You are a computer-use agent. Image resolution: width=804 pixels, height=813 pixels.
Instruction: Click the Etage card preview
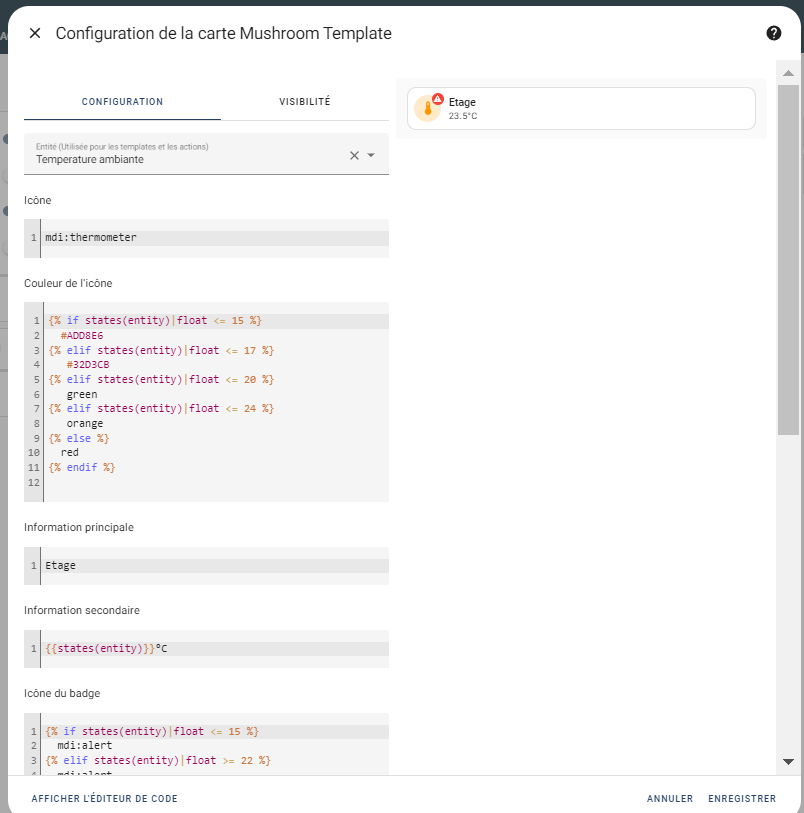tap(600, 109)
